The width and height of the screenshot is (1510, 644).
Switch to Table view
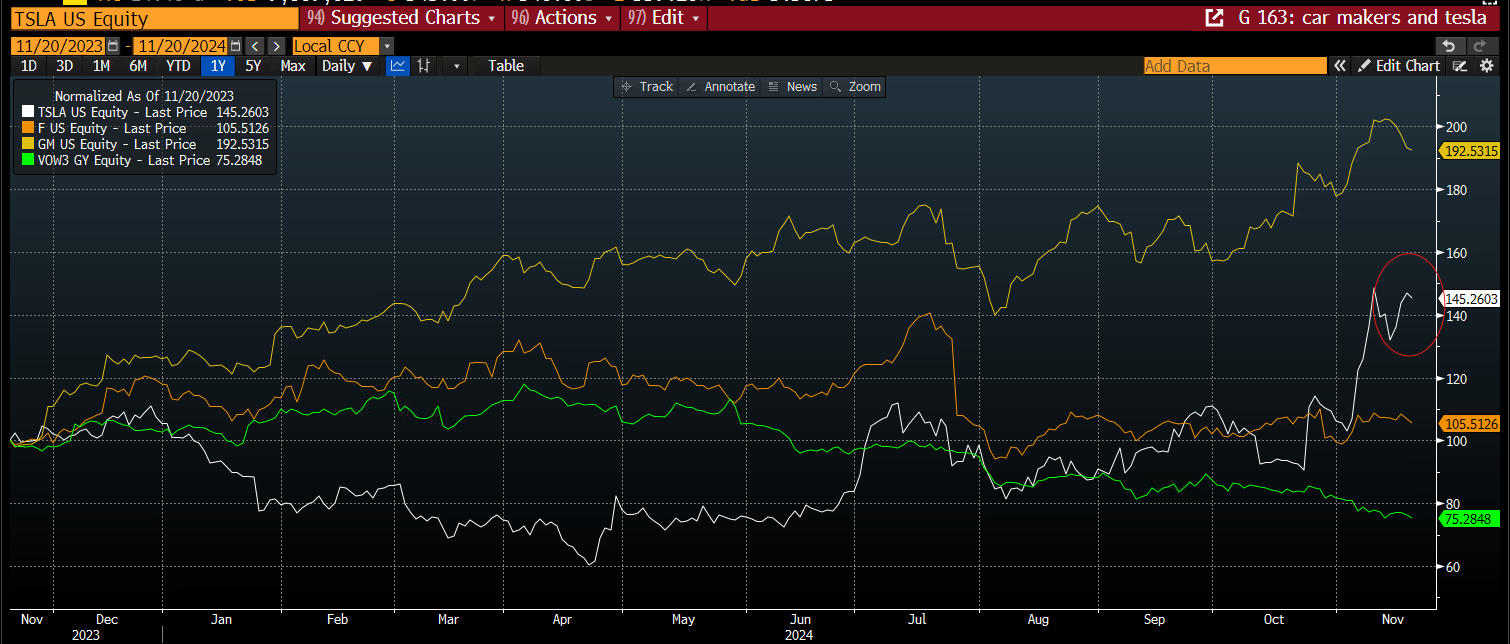pos(506,66)
